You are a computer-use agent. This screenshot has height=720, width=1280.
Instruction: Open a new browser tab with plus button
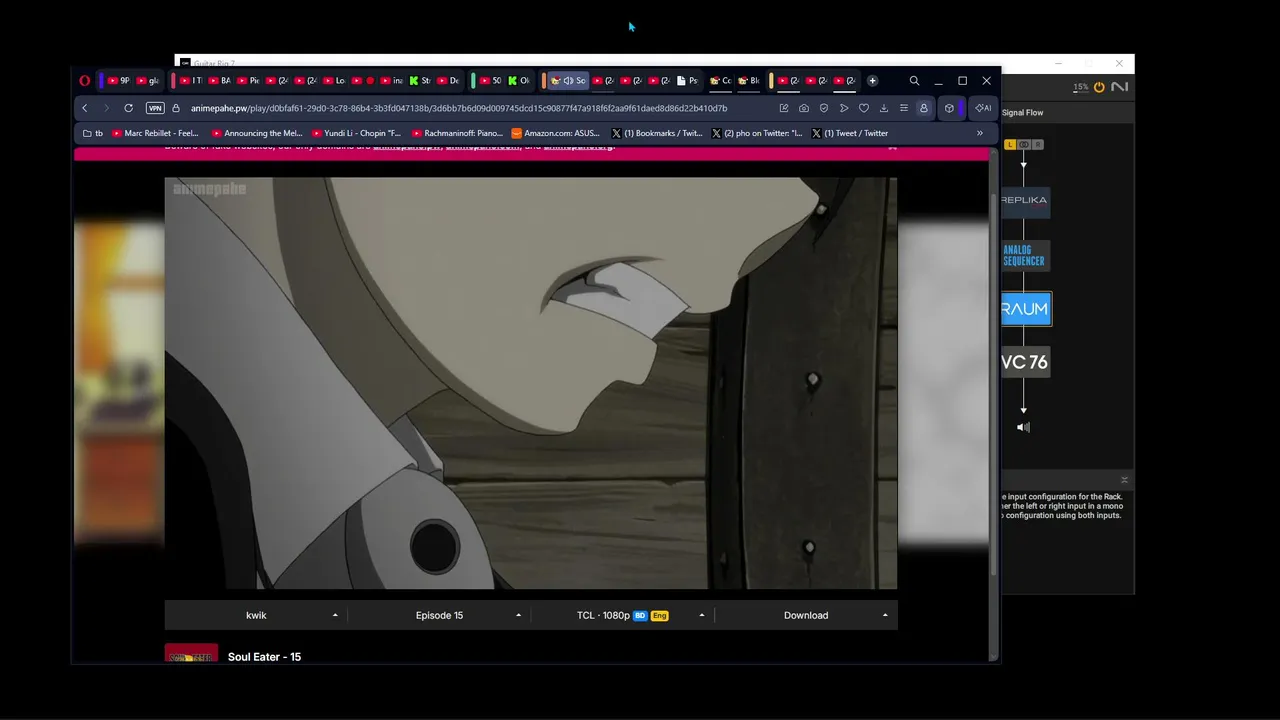tap(872, 81)
